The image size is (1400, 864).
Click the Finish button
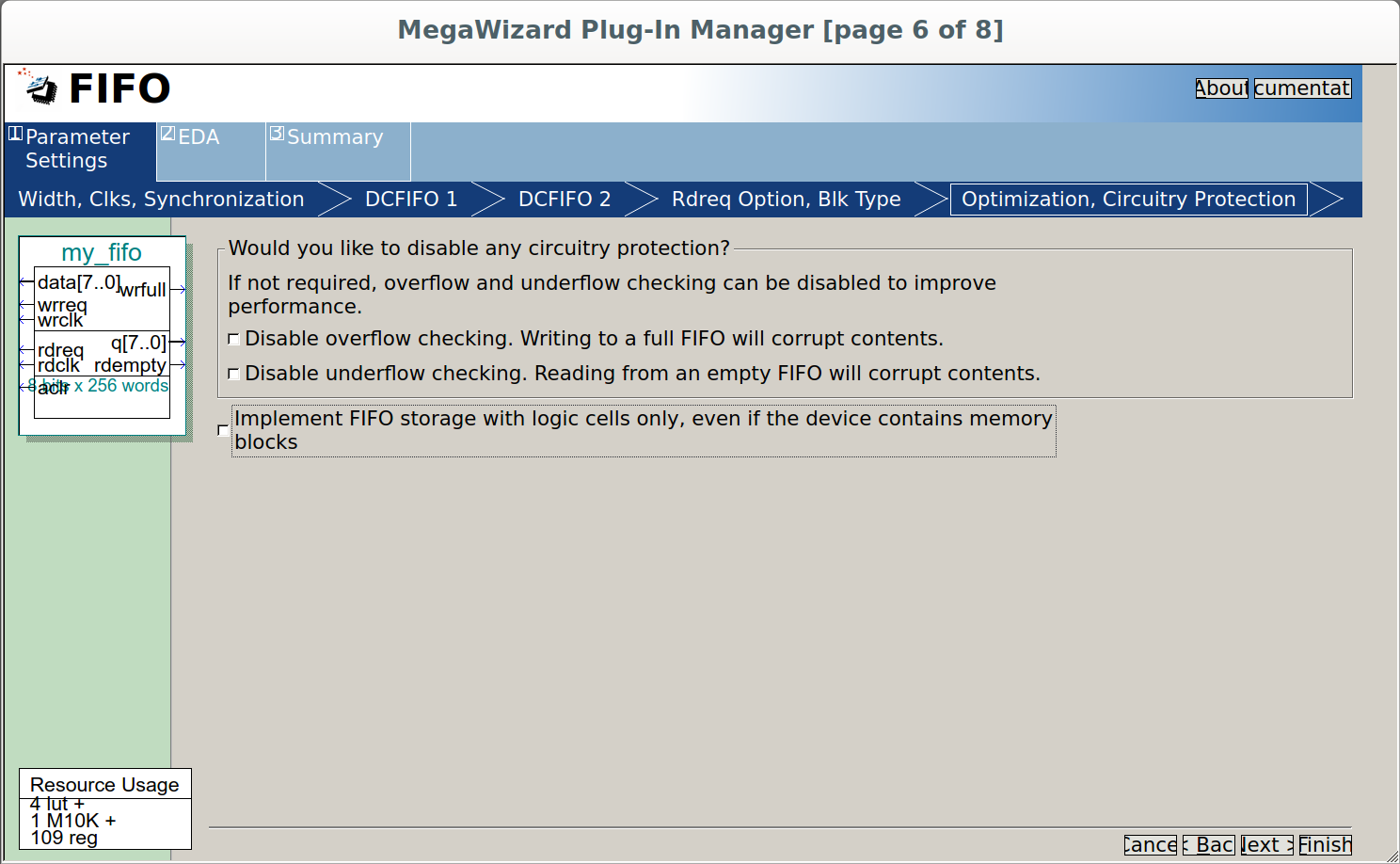(x=1325, y=845)
